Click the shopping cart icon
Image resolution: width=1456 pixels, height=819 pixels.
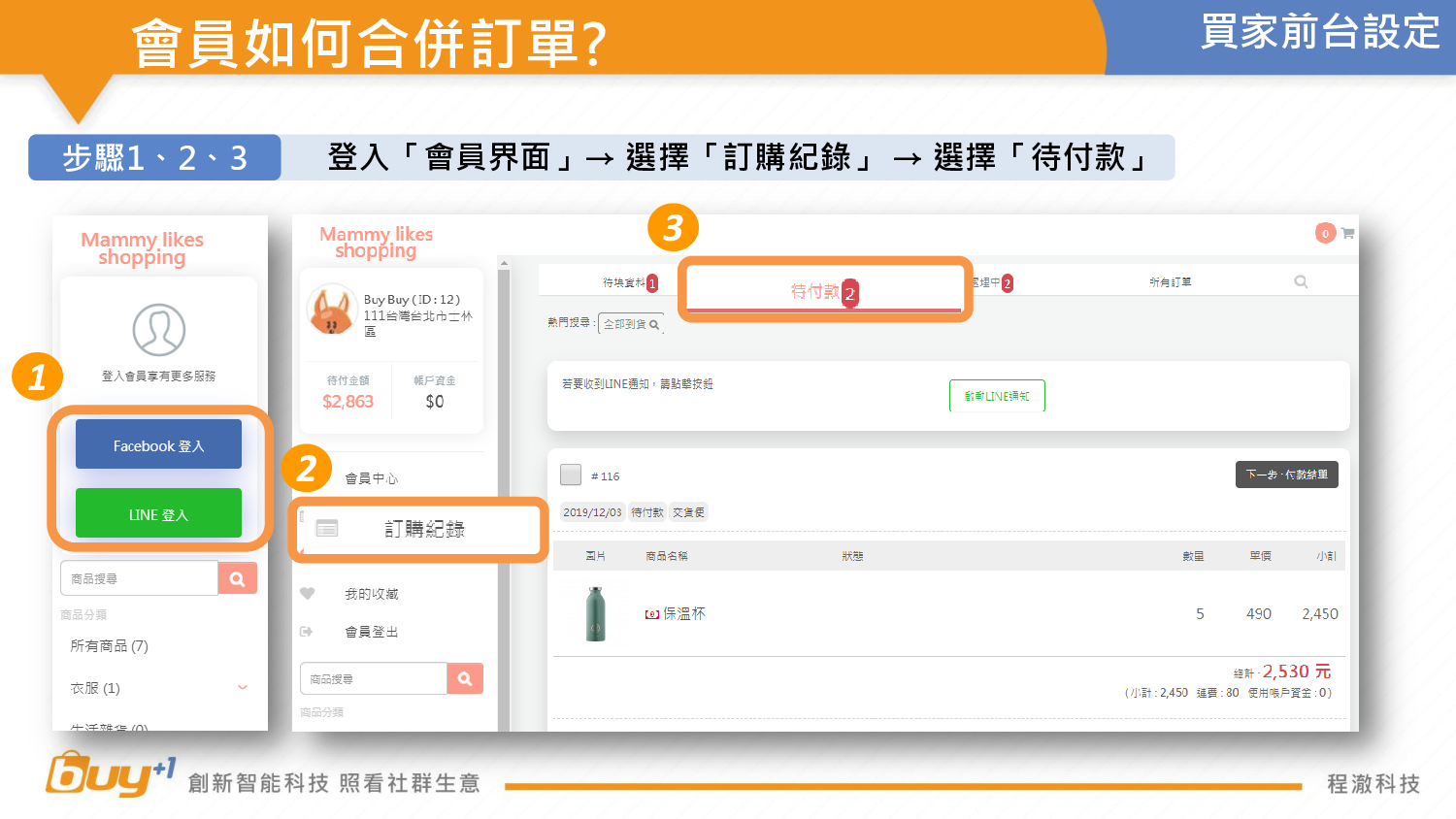(1347, 233)
